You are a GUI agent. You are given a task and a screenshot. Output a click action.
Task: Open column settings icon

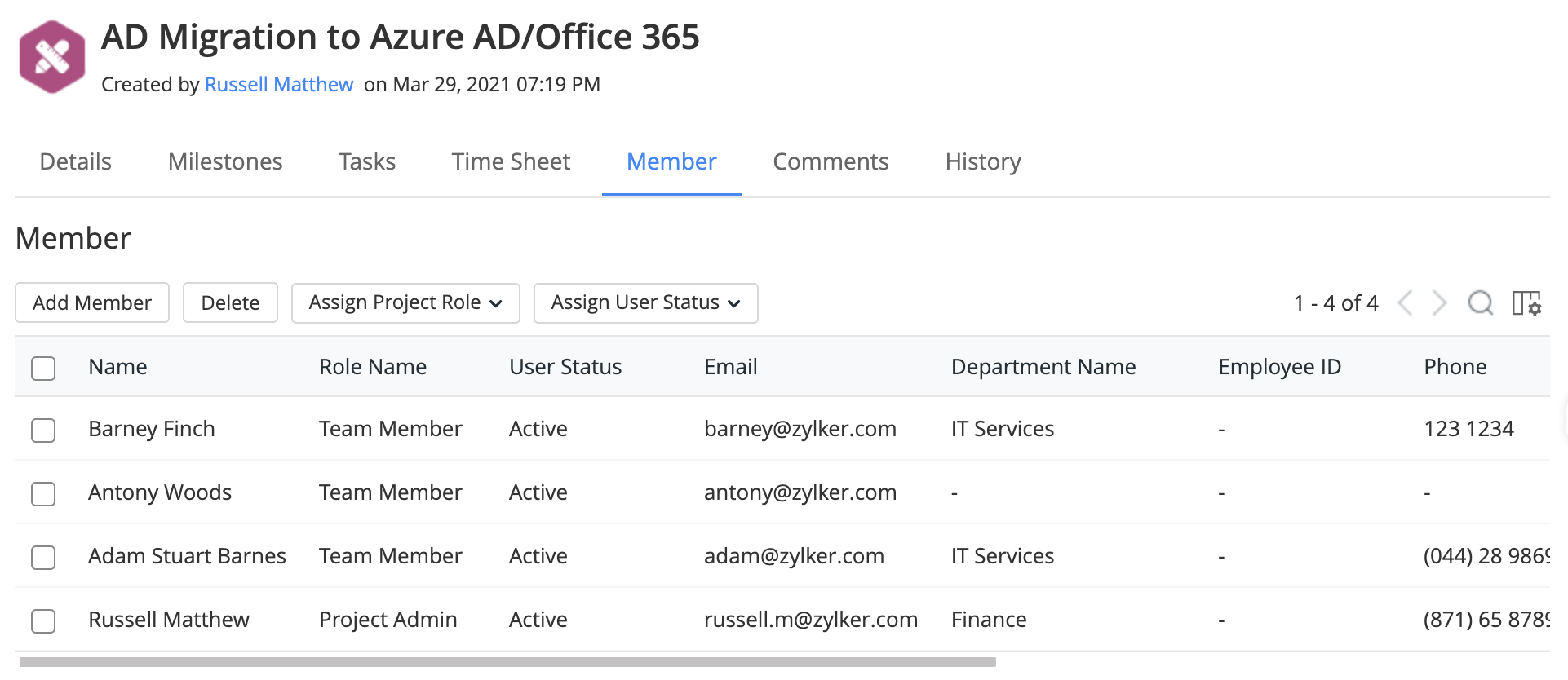[x=1526, y=303]
